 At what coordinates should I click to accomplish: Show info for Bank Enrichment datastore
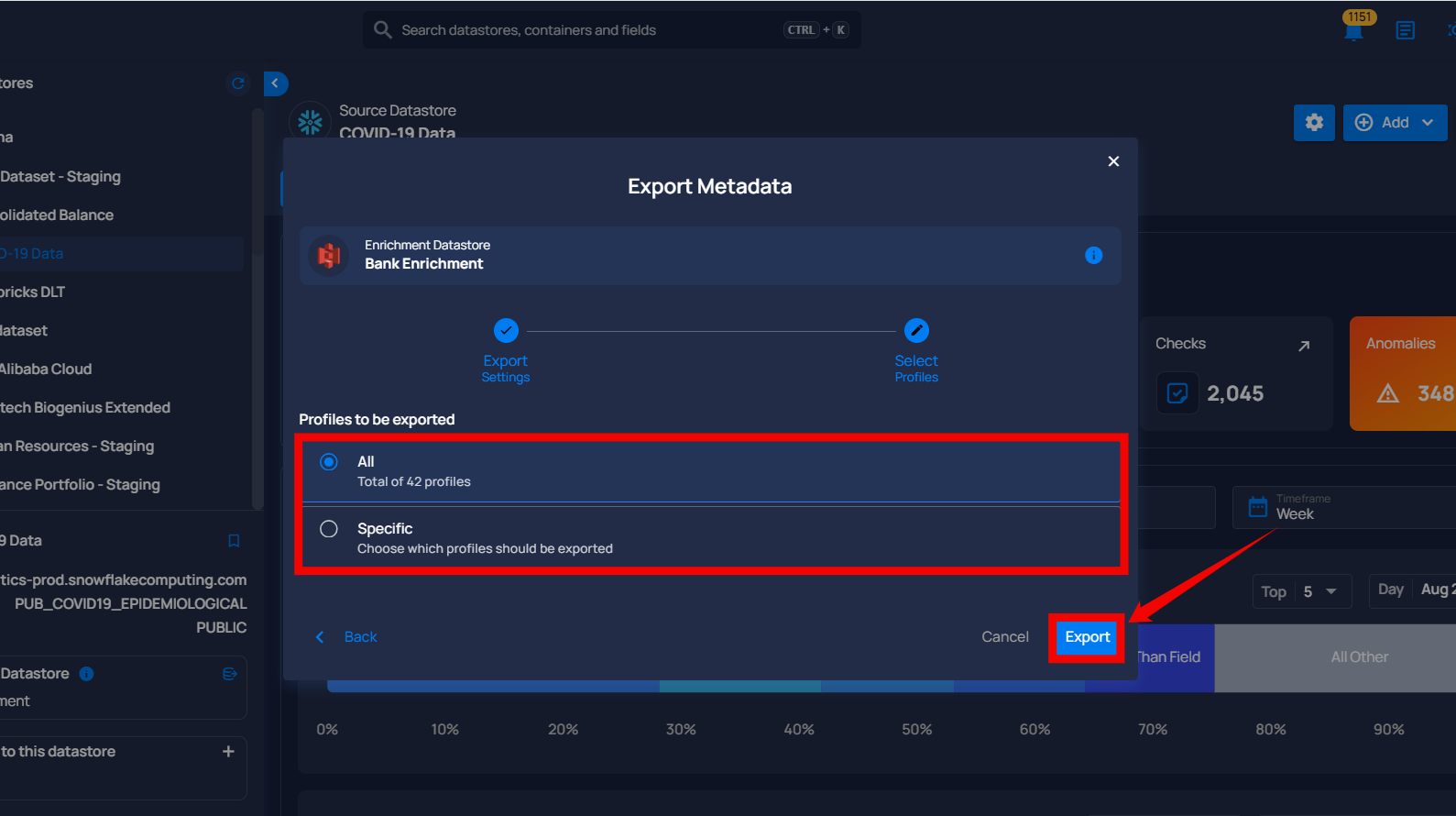tap(1093, 255)
